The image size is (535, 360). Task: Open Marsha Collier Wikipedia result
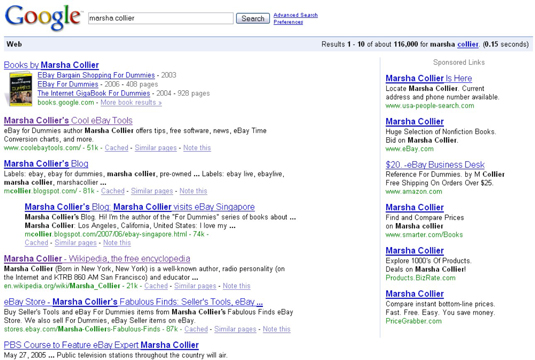tap(97, 258)
